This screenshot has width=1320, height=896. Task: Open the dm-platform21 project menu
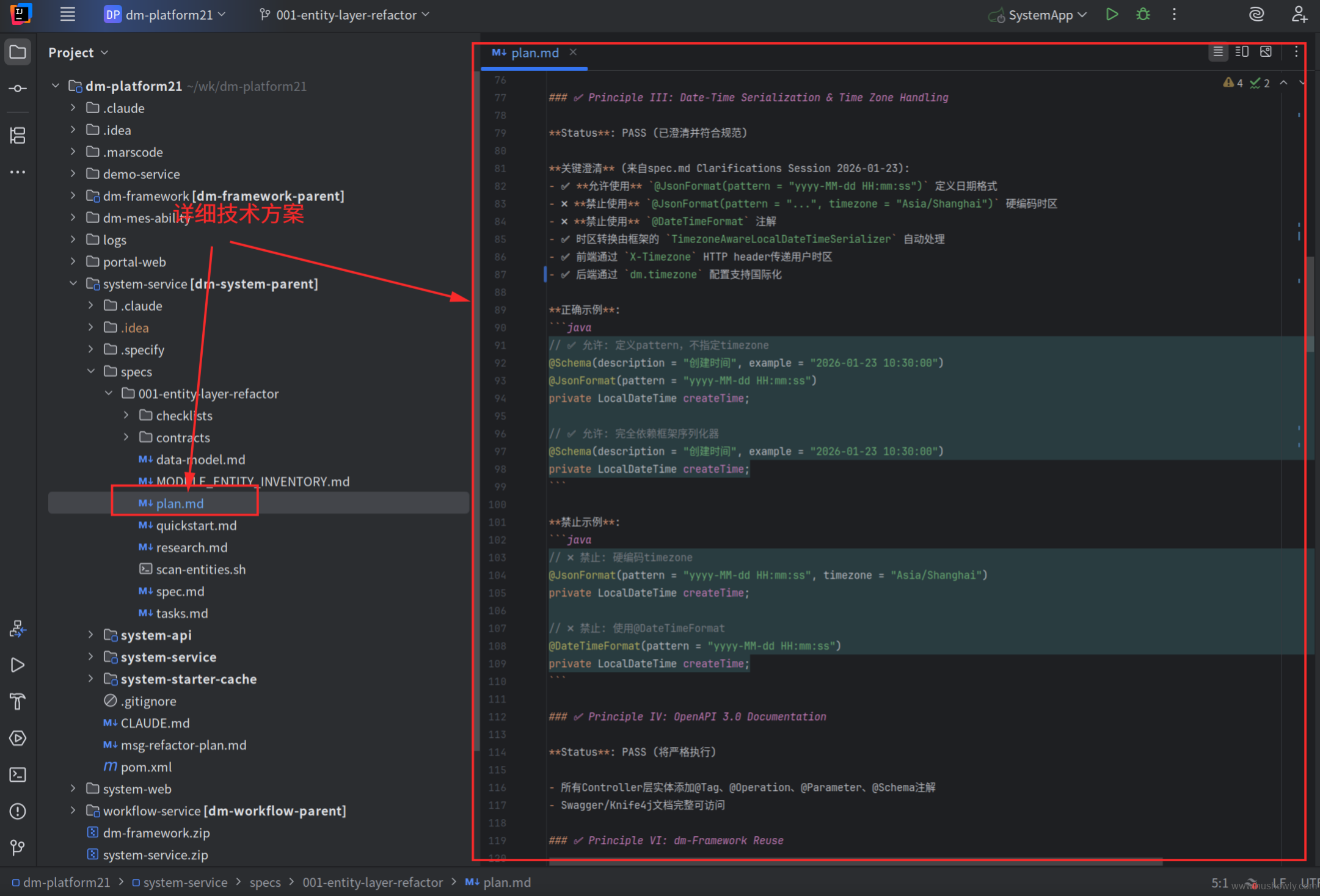pos(165,15)
